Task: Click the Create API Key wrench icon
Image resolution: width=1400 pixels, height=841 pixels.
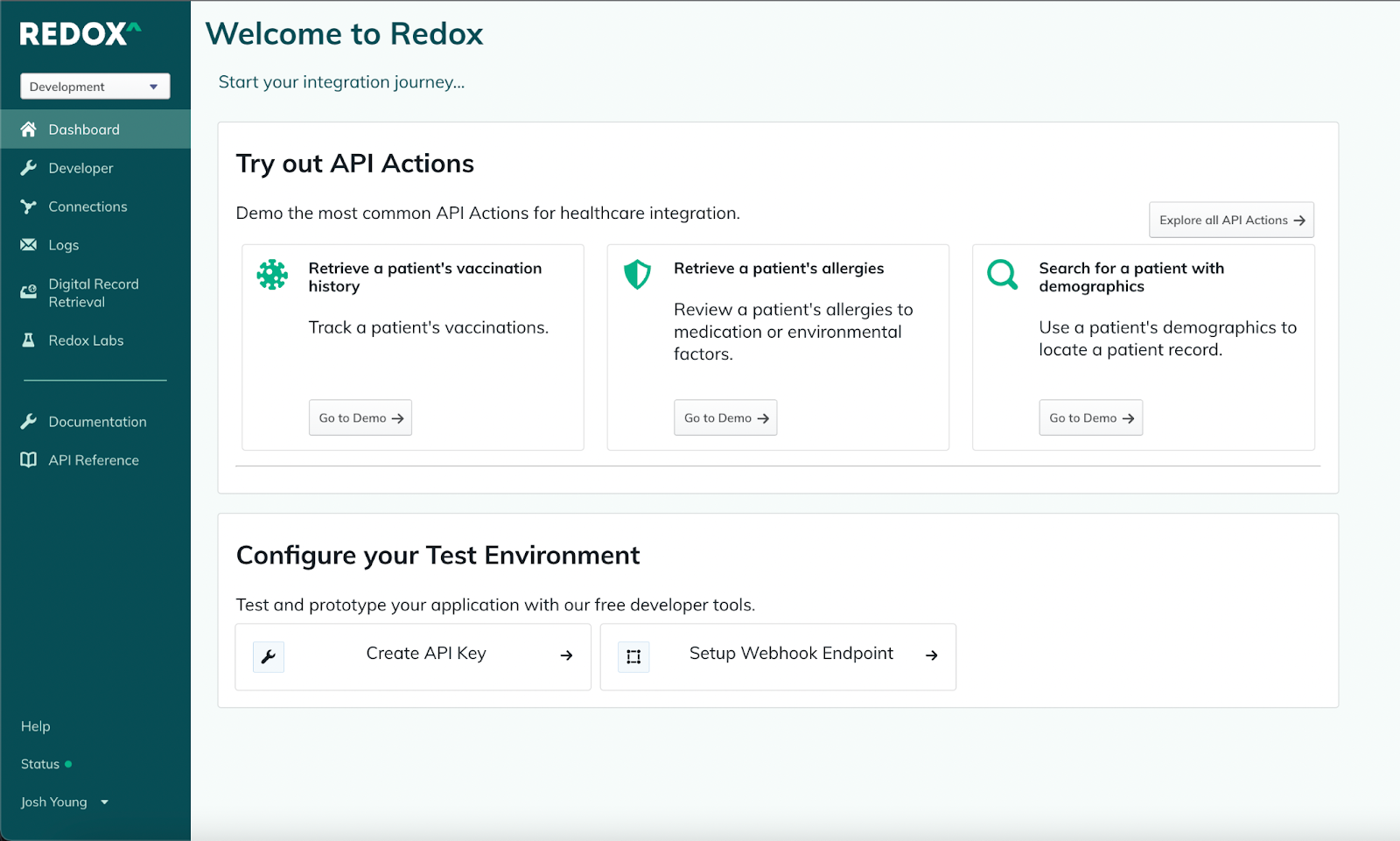Action: (269, 656)
